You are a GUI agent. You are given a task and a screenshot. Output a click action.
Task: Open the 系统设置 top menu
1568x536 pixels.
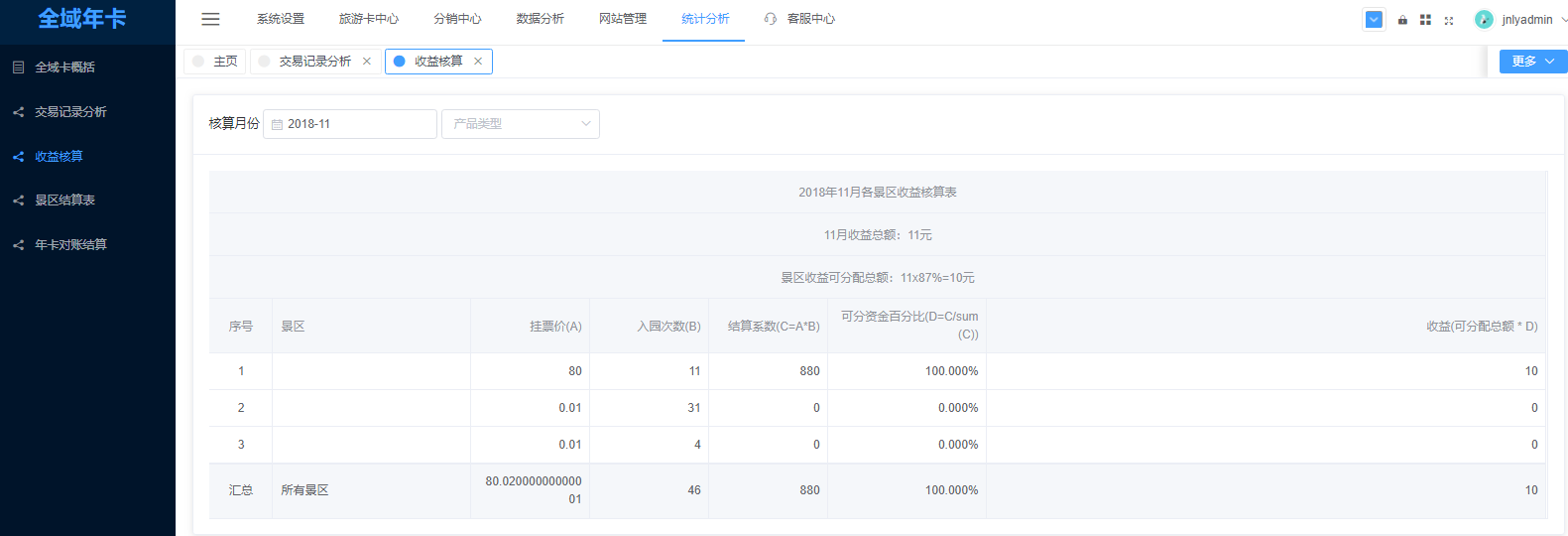click(x=281, y=19)
